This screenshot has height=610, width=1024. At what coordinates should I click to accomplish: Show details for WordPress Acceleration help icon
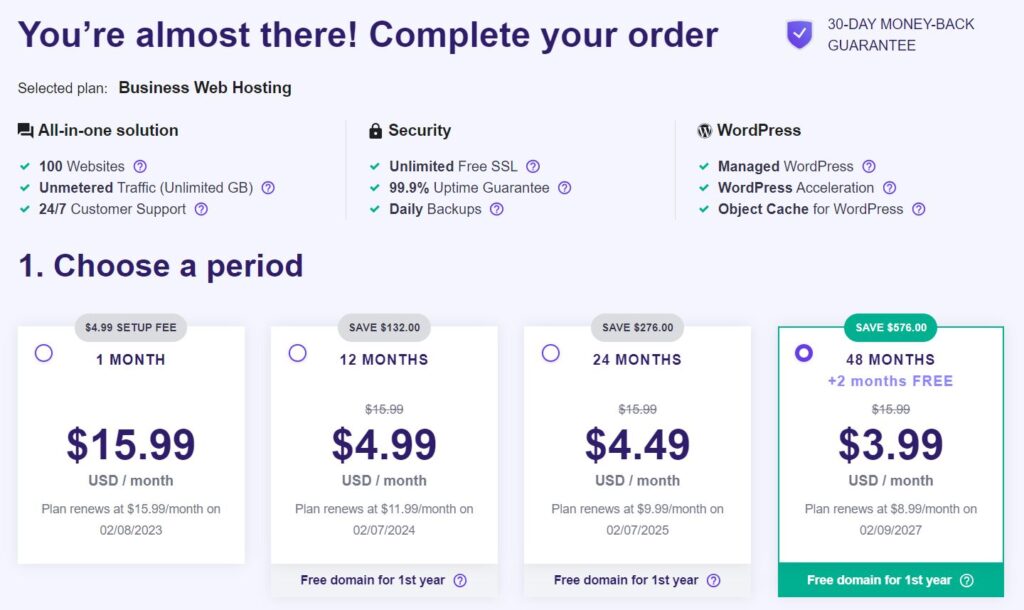(889, 188)
